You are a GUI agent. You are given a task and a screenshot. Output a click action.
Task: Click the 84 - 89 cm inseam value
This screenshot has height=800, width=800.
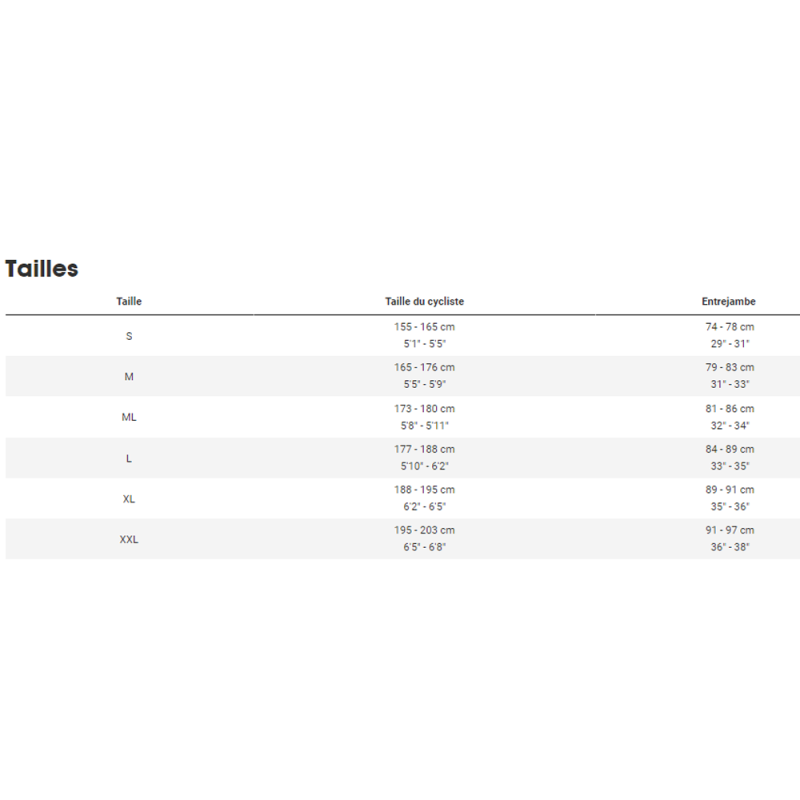(730, 449)
